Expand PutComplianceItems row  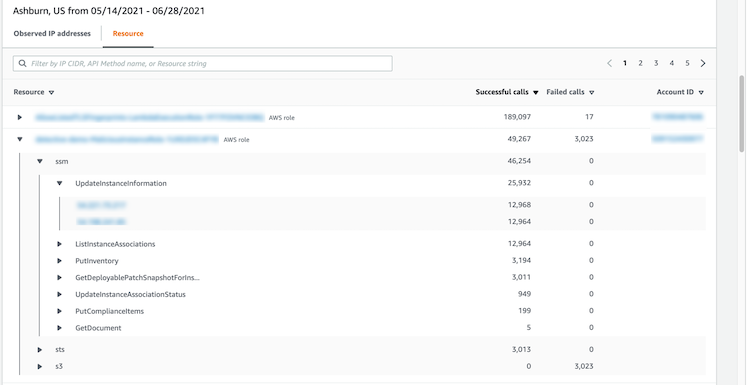click(x=59, y=311)
